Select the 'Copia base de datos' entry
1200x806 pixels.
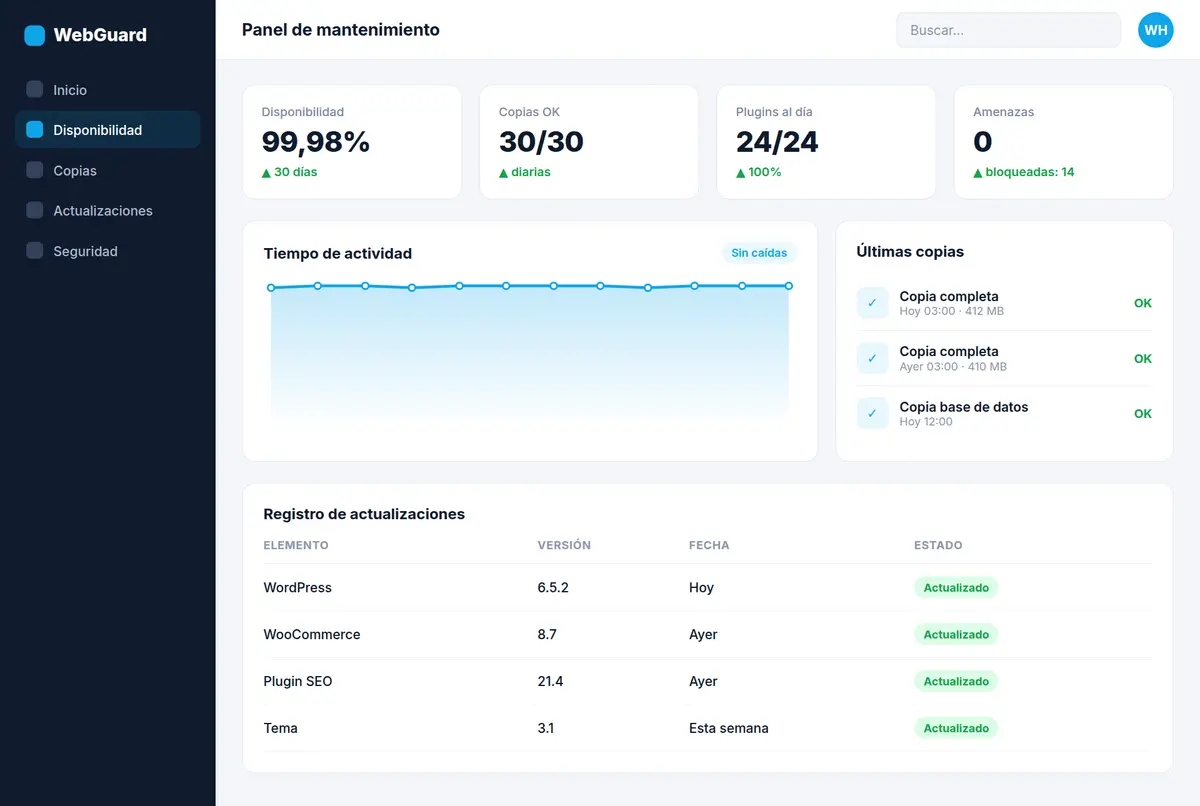tap(1004, 413)
